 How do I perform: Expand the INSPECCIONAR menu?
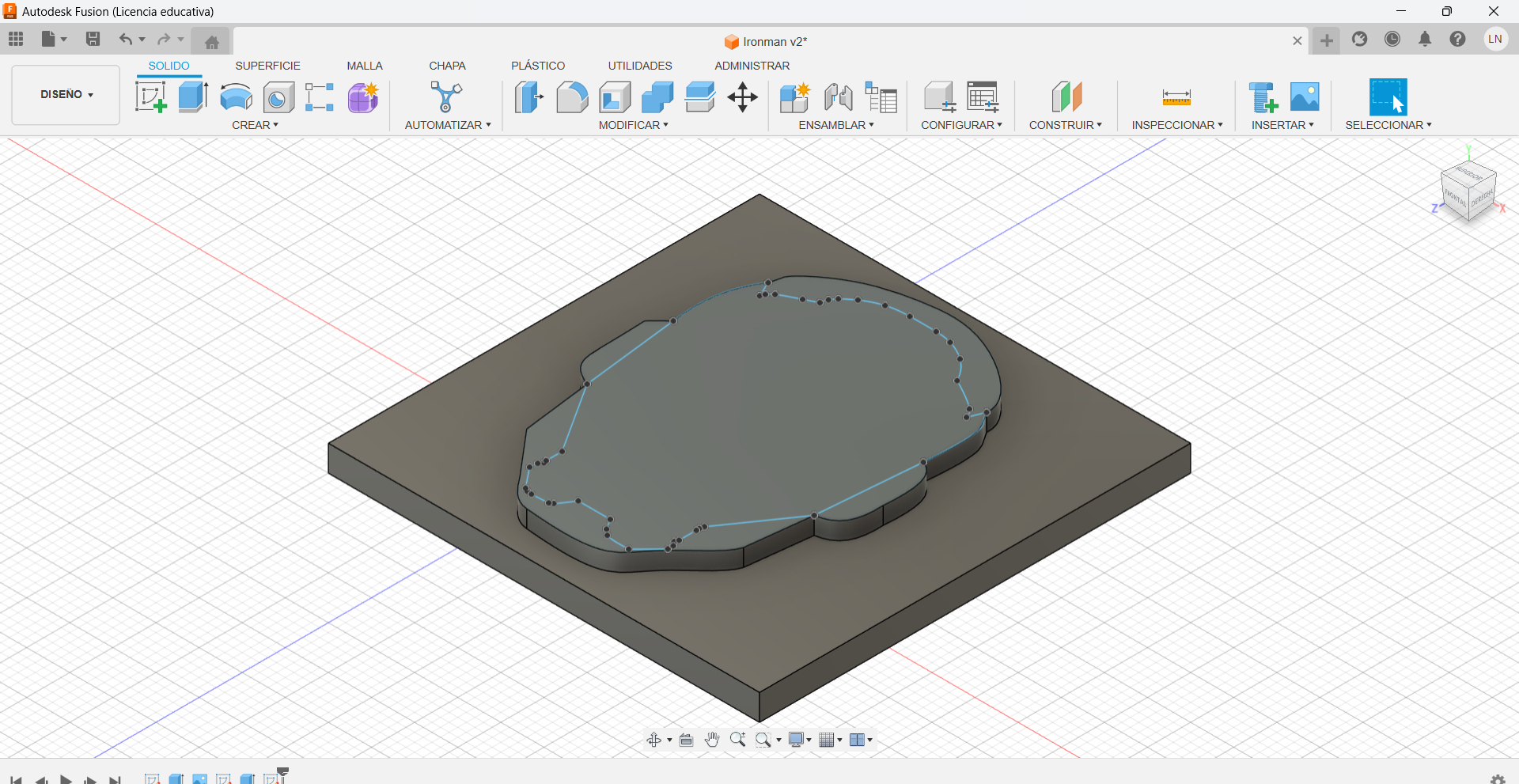click(x=1176, y=125)
